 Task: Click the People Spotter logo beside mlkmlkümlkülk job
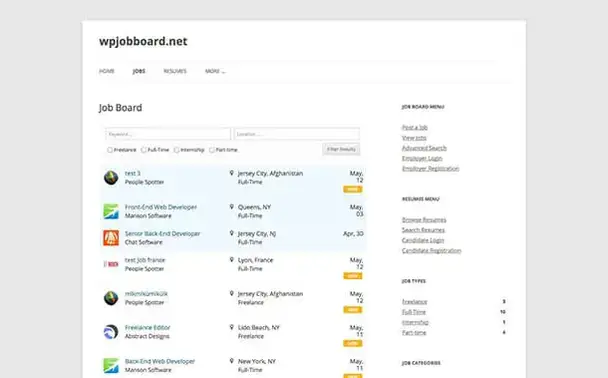(111, 298)
